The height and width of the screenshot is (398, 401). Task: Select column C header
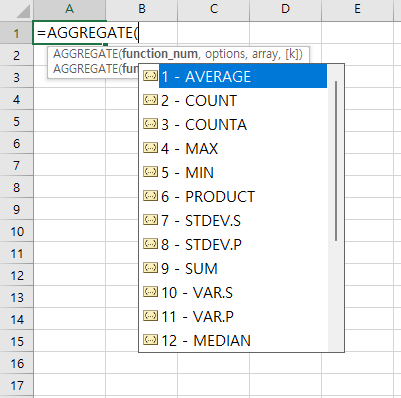click(x=214, y=9)
